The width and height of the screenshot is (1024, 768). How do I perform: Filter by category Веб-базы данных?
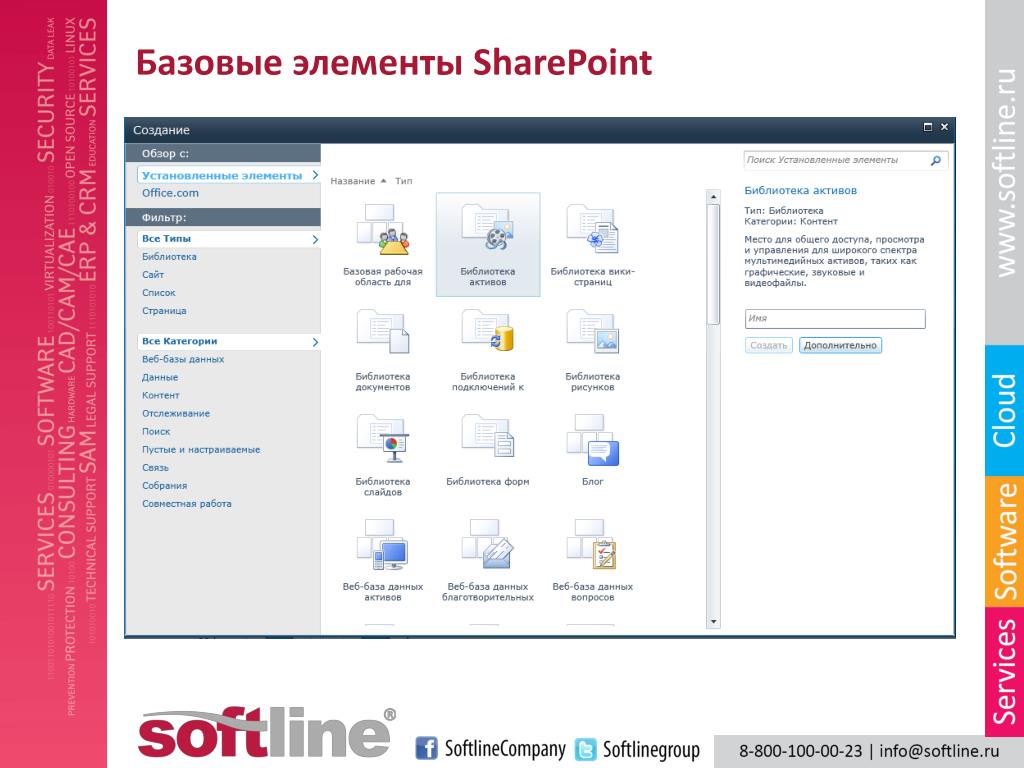point(183,359)
